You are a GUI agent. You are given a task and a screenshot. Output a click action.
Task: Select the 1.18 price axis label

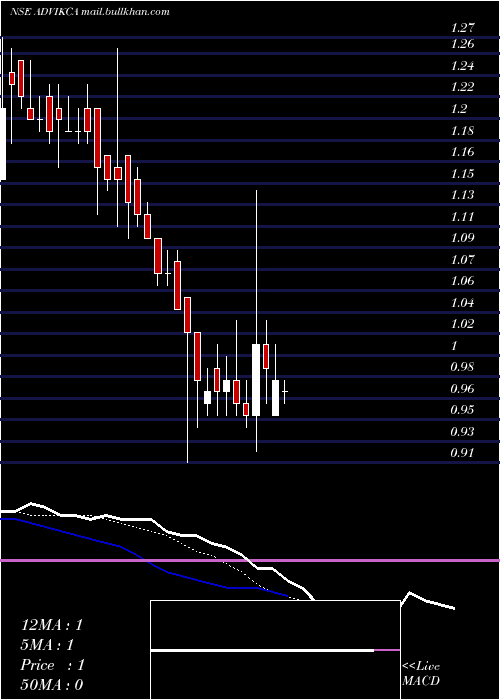(x=463, y=131)
